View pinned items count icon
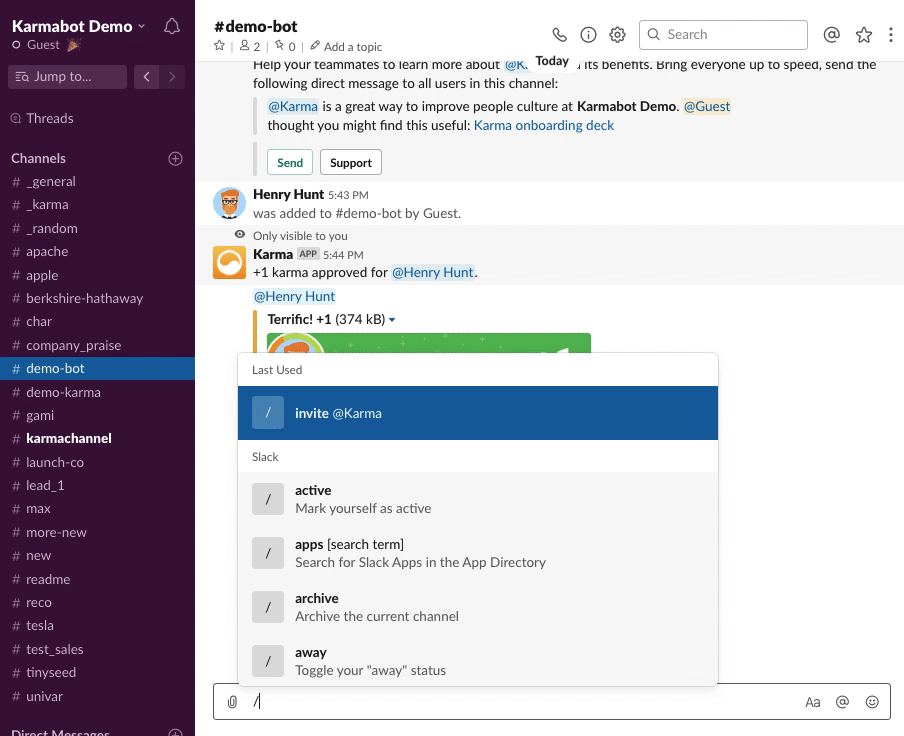 point(285,47)
